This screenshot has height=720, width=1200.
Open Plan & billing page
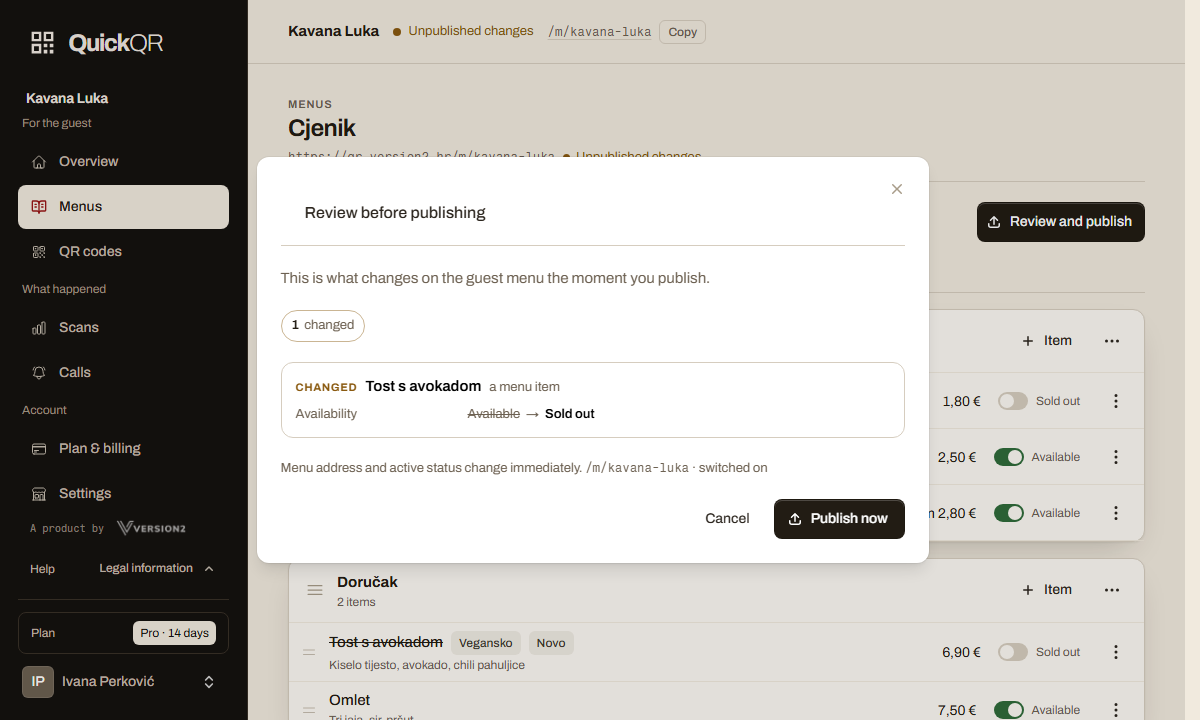coord(123,448)
